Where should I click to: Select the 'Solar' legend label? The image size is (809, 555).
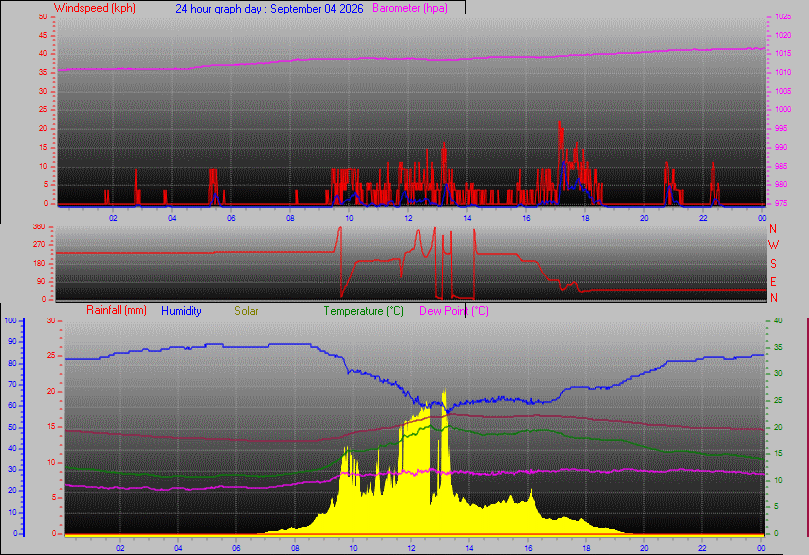[x=246, y=311]
